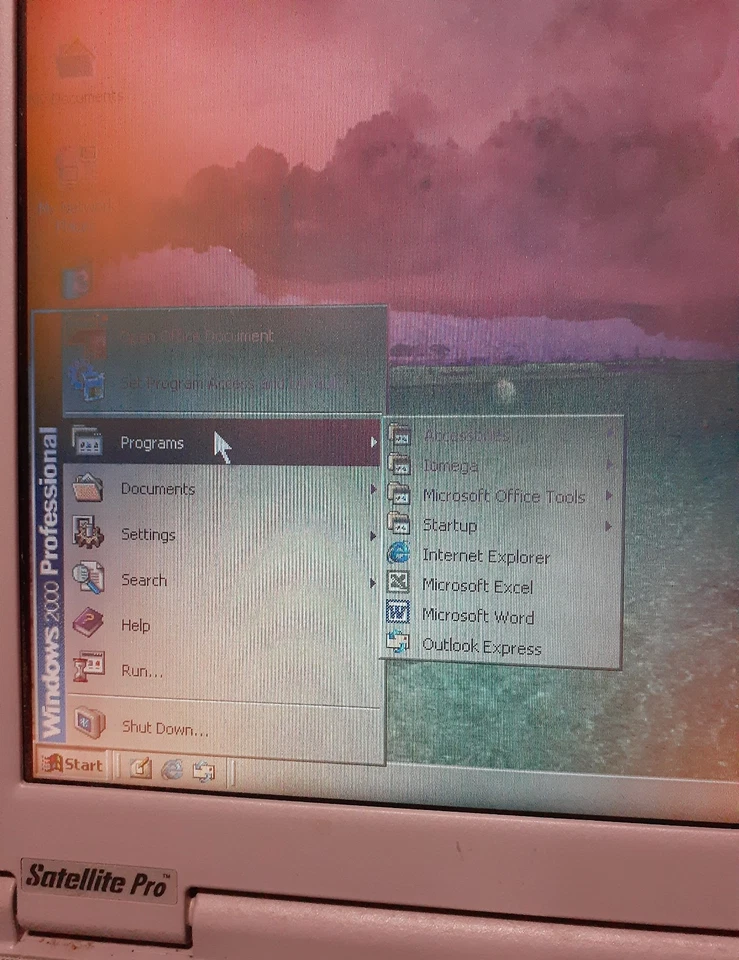Click the Settings gear icon in Start menu
This screenshot has width=739, height=960.
pos(88,532)
